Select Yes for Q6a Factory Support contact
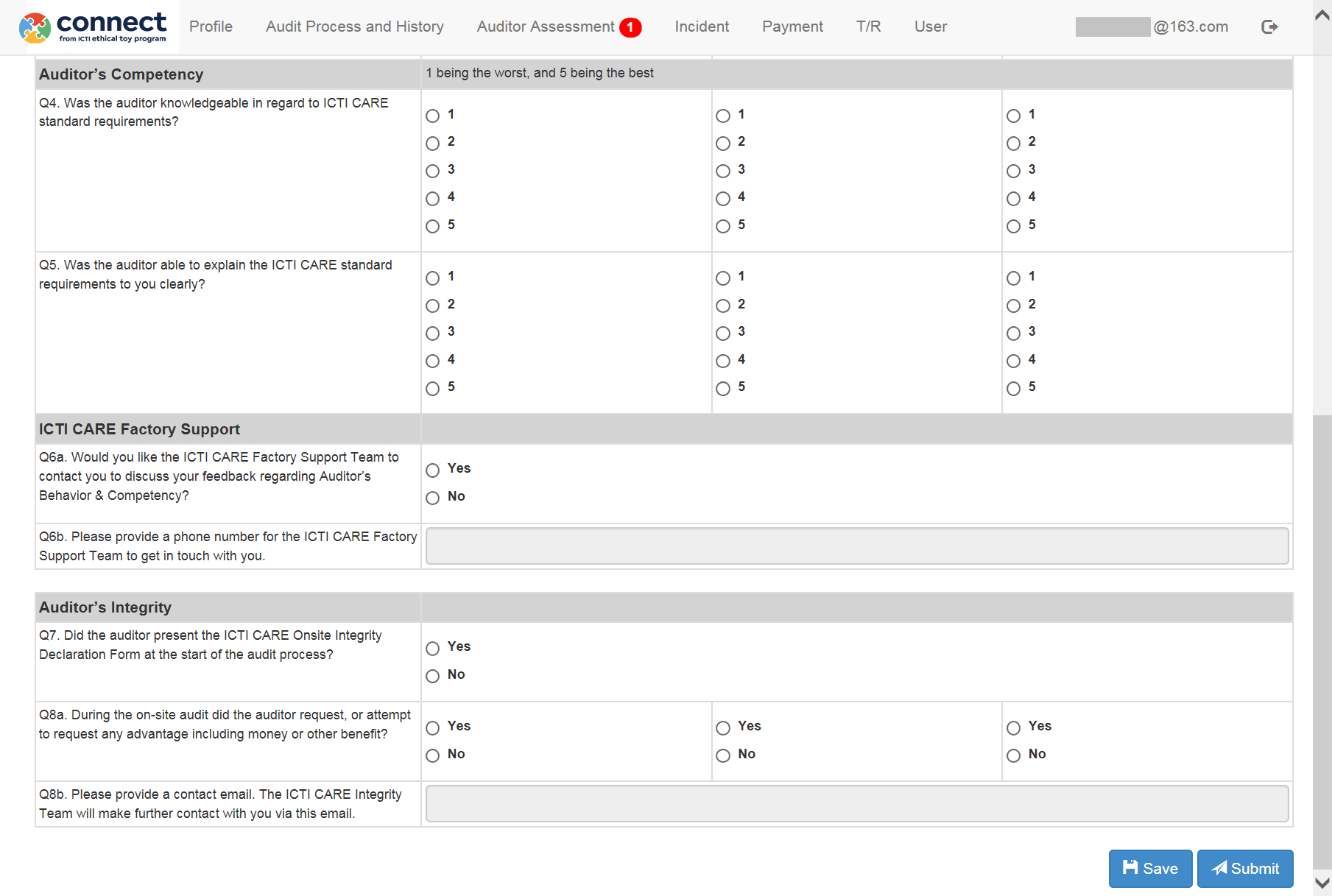This screenshot has width=1332, height=896. coord(433,470)
